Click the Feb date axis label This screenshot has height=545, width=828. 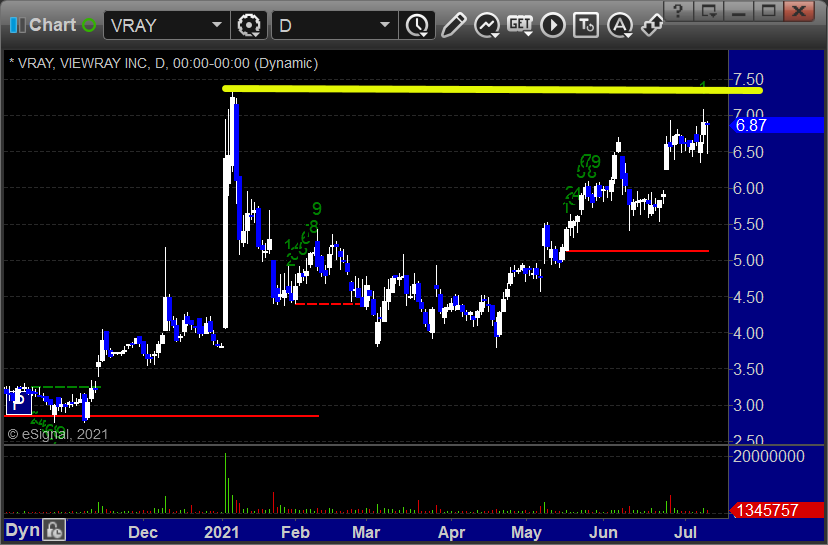pos(295,532)
